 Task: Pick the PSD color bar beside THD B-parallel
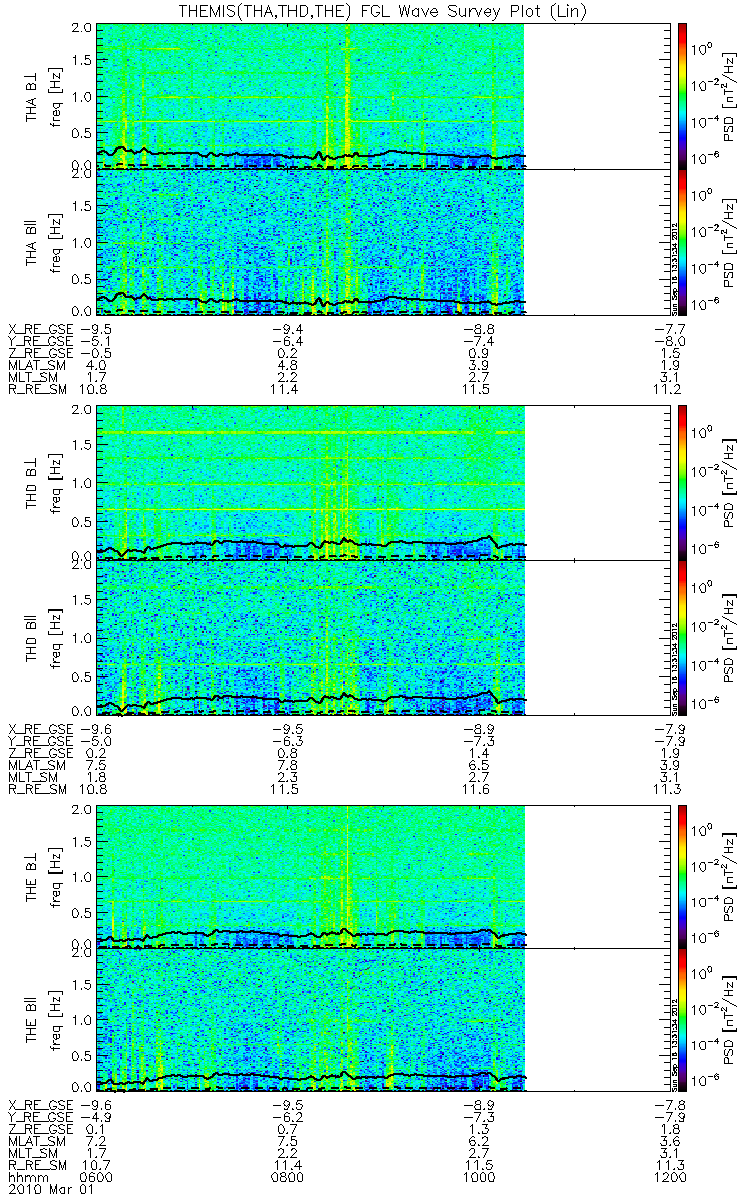(682, 637)
